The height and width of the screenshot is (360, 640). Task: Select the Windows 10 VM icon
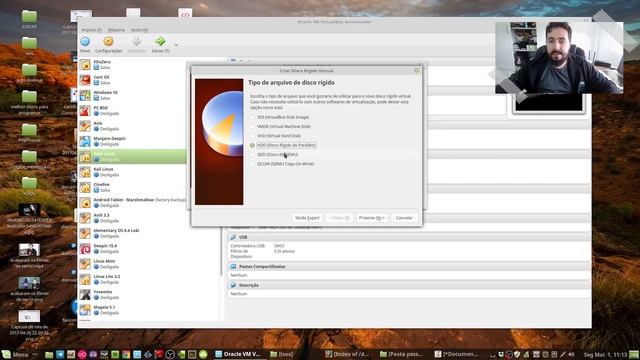pos(85,95)
